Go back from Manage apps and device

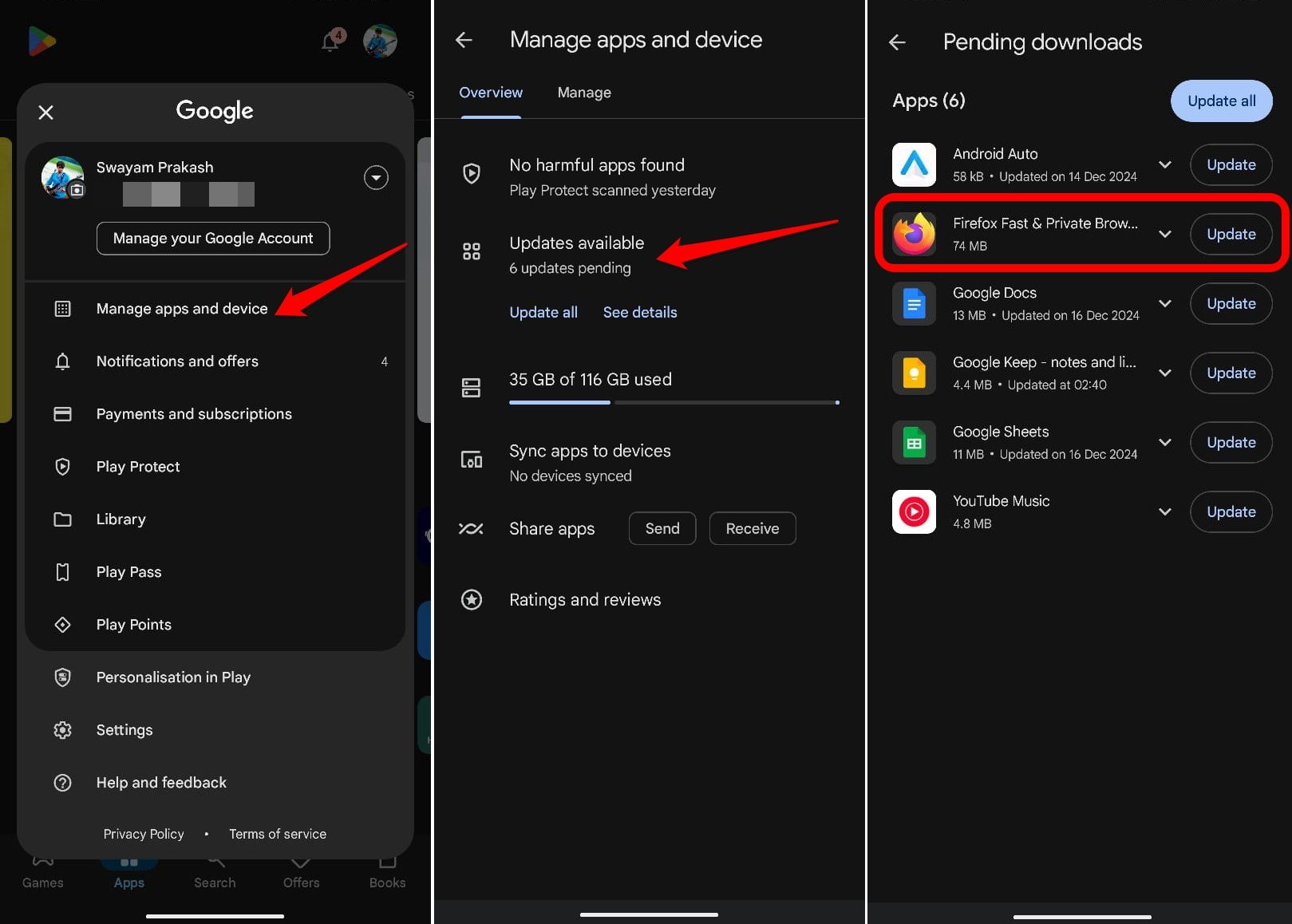pyautogui.click(x=464, y=40)
